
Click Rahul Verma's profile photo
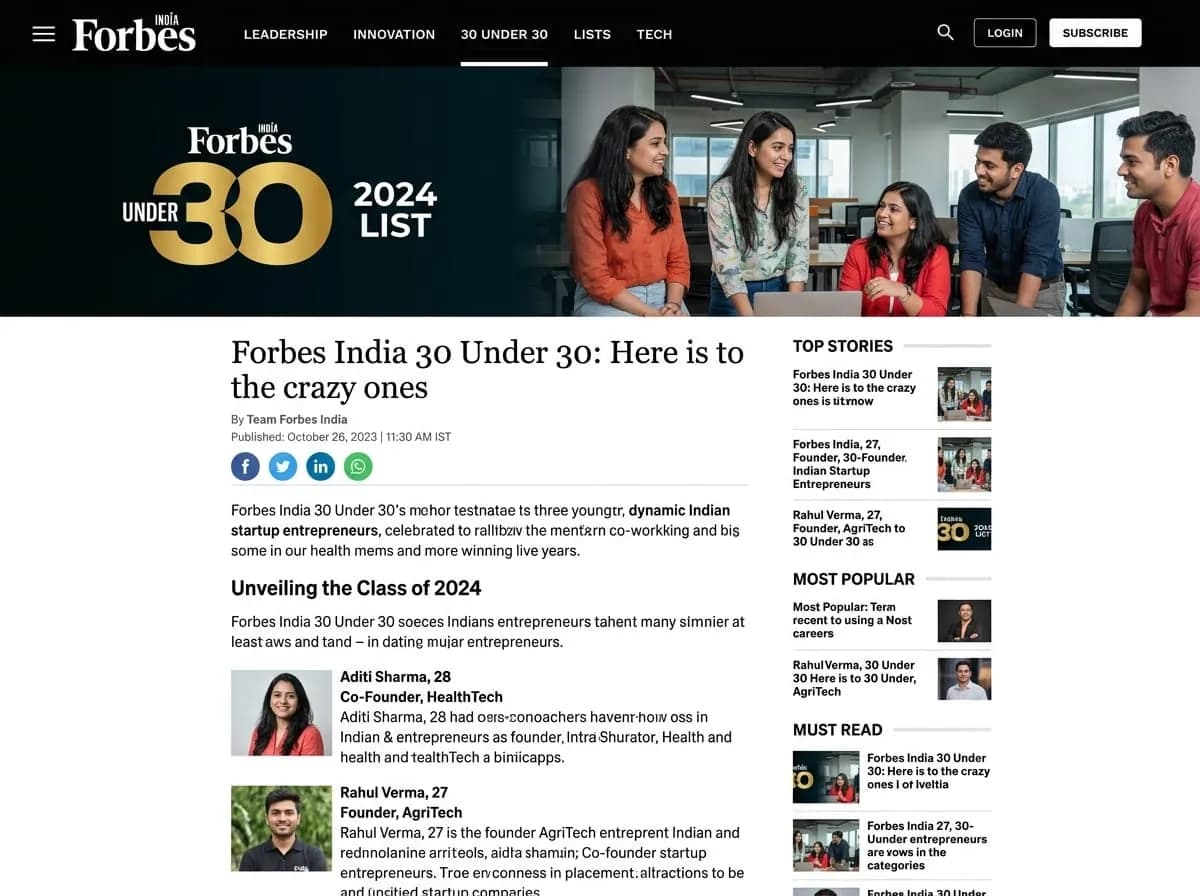tap(281, 828)
